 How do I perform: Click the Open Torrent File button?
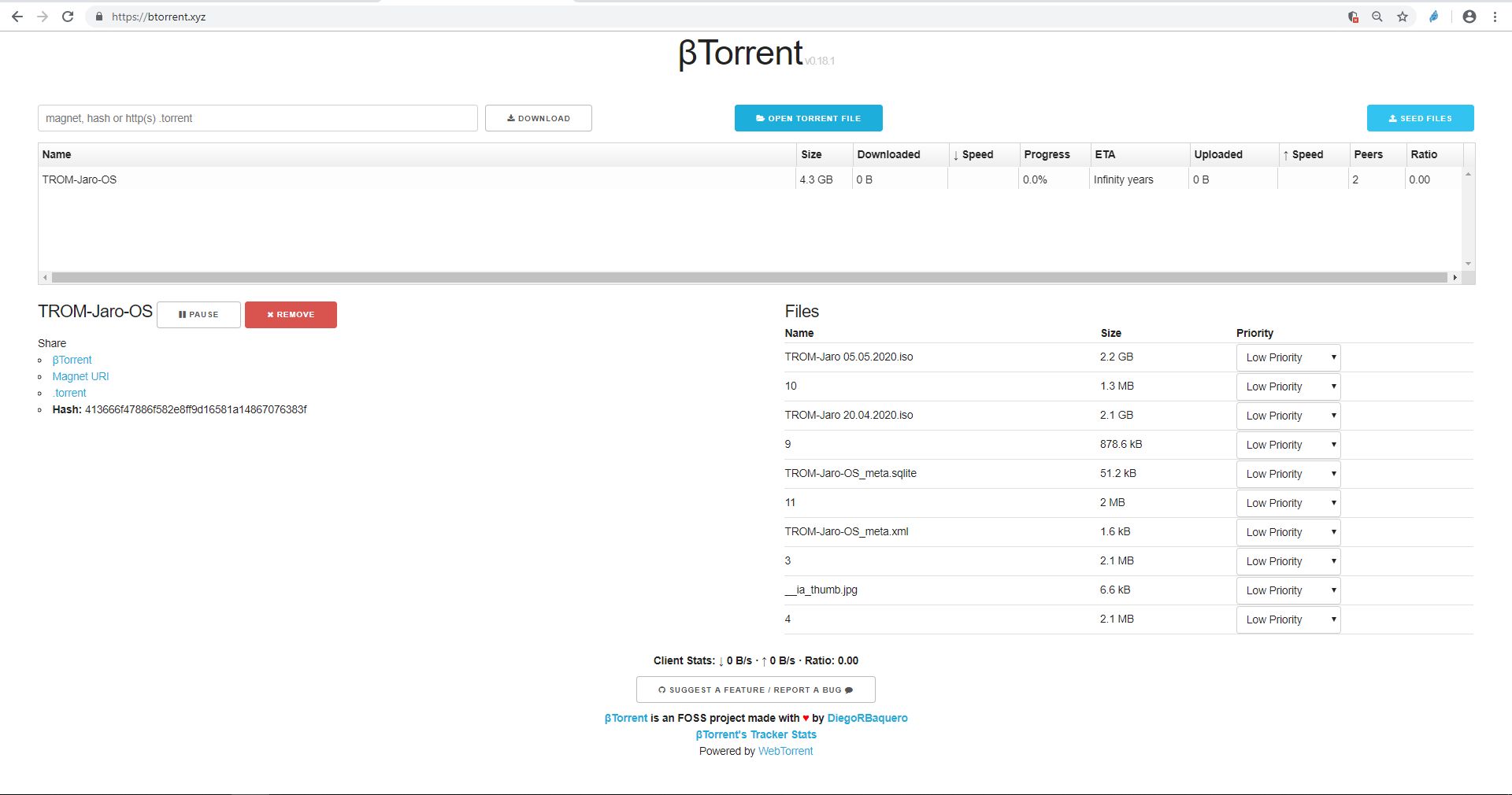pyautogui.click(x=808, y=118)
